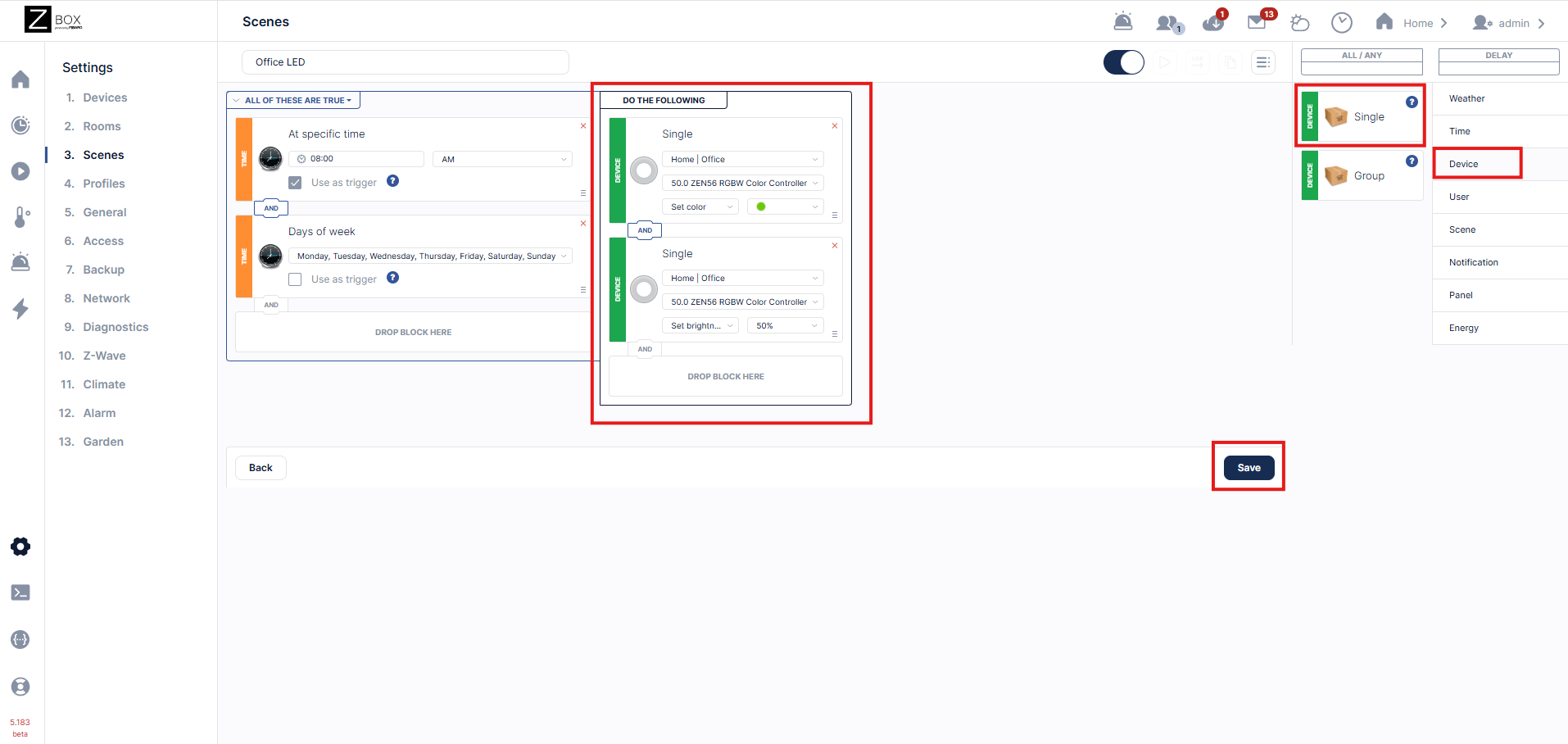The image size is (1568, 744).
Task: Edit the scene name field Office LED
Action: [406, 62]
